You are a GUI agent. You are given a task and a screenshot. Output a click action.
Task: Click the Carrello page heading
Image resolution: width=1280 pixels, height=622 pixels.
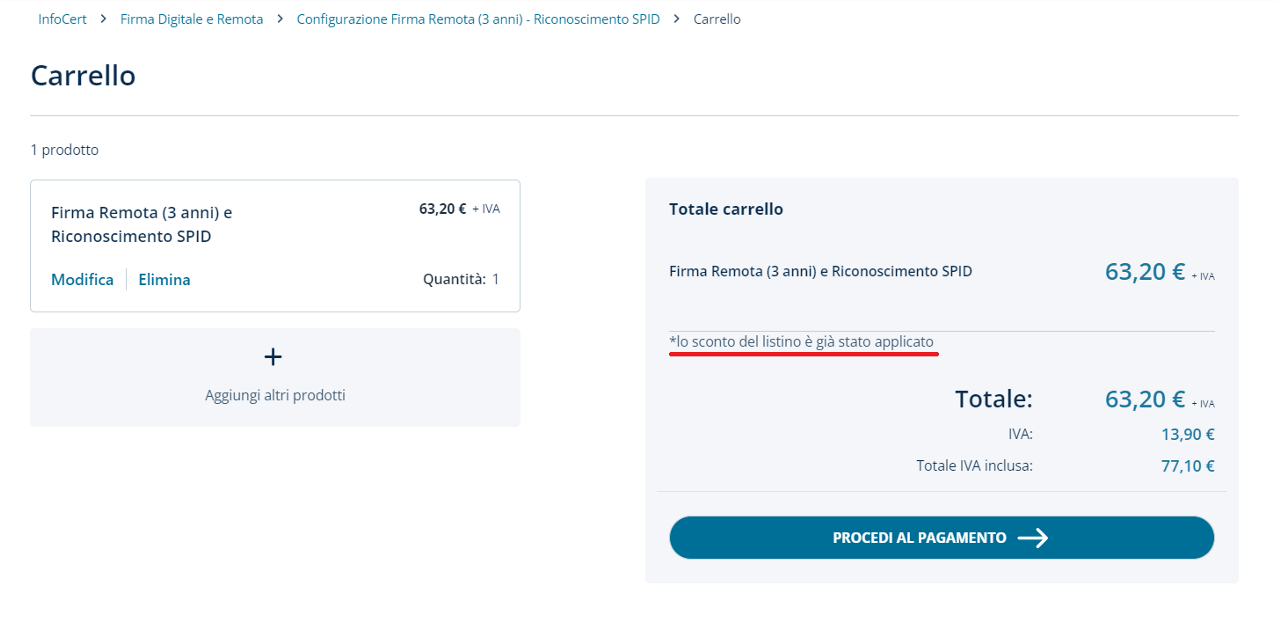(x=83, y=76)
